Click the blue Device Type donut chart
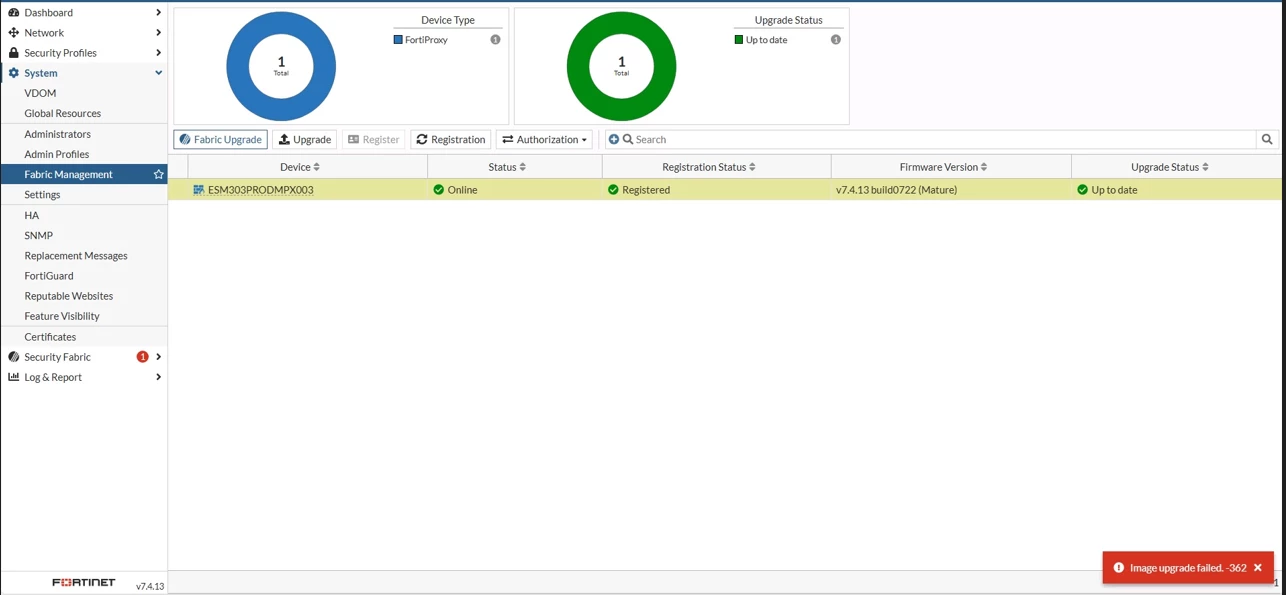The image size is (1286, 595). (281, 66)
